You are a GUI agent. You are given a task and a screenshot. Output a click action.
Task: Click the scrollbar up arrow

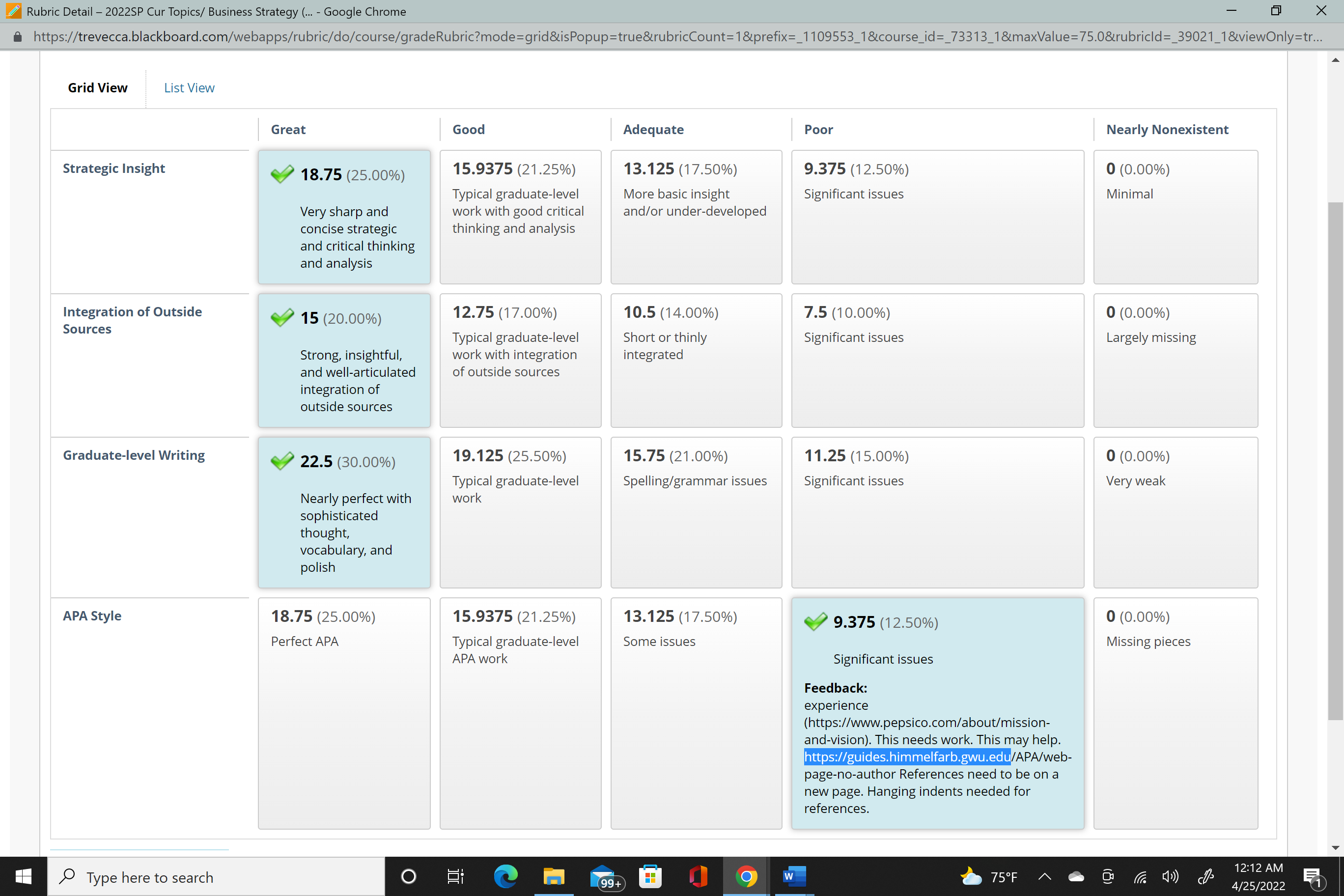coord(1335,59)
